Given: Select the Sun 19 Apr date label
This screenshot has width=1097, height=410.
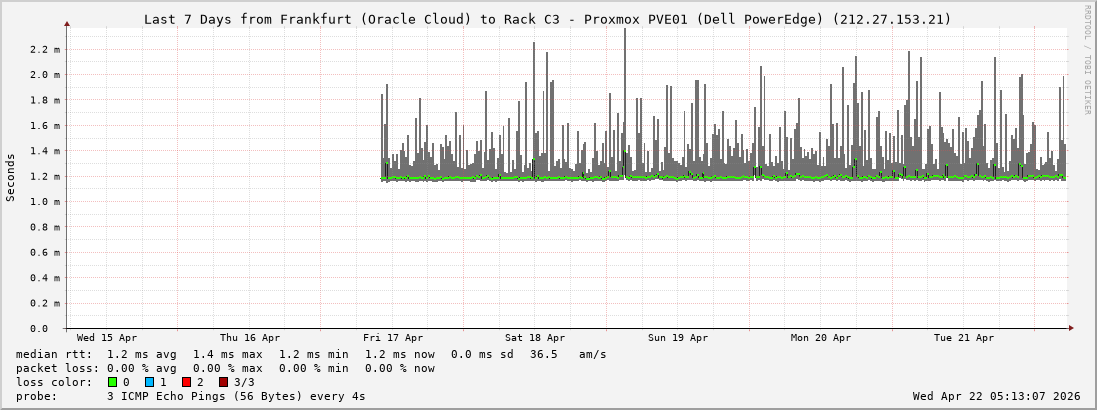Looking at the screenshot, I should (x=678, y=338).
